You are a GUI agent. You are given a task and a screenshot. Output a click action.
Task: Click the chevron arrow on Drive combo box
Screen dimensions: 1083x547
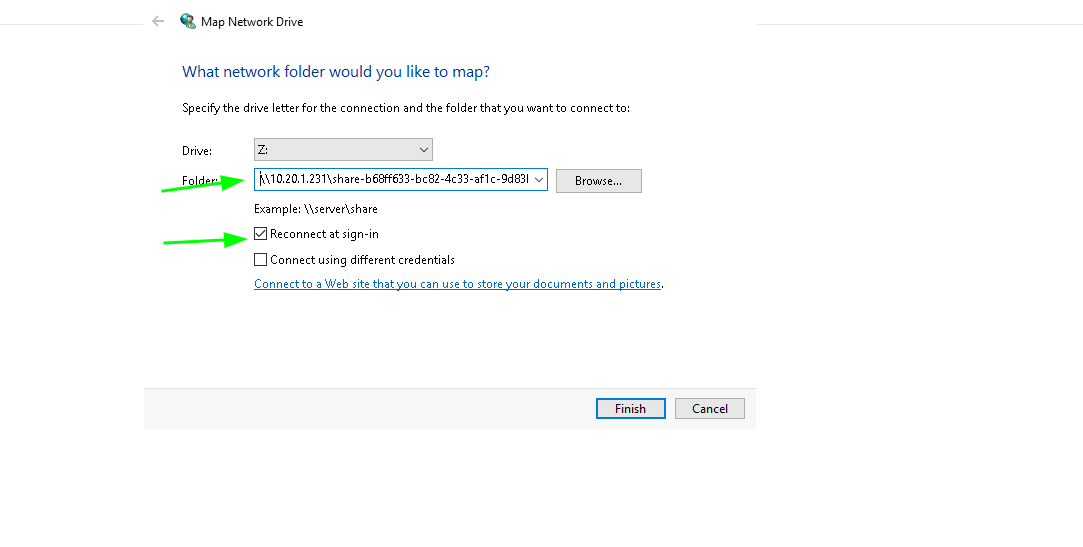tap(423, 150)
